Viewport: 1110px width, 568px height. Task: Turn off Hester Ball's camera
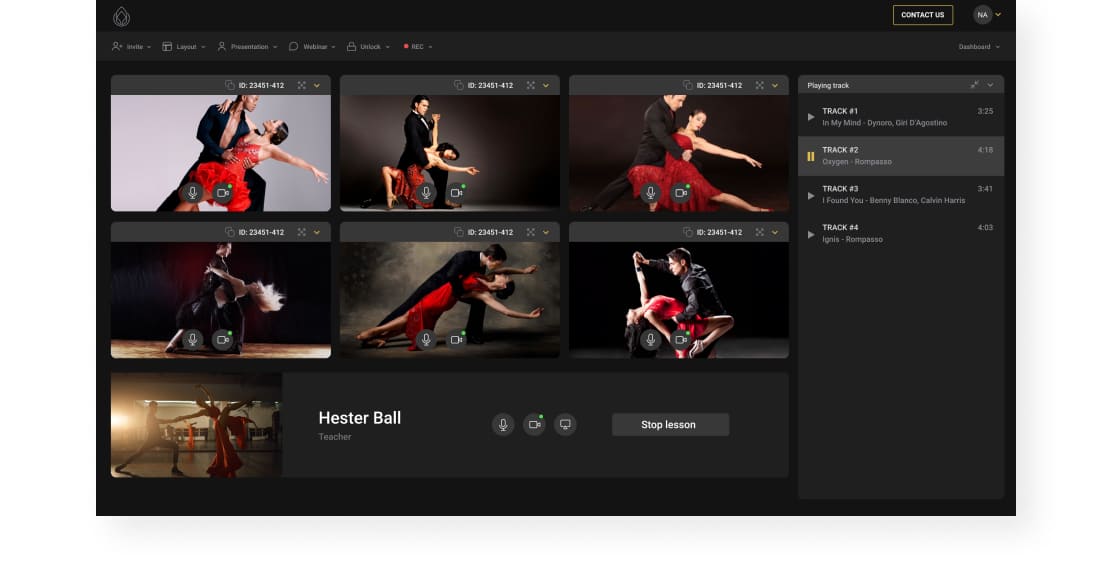[x=534, y=425]
